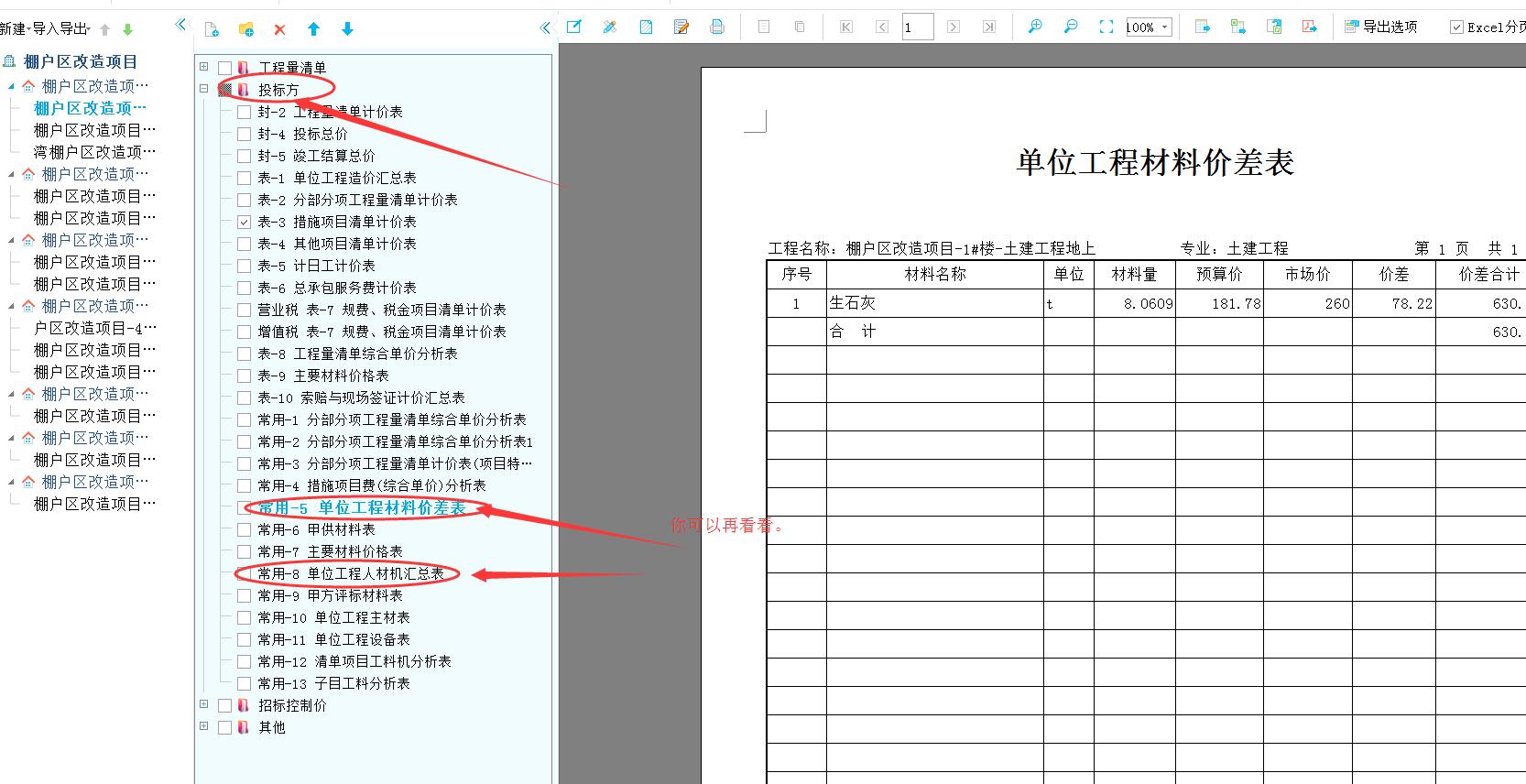Expand the 其他 report group
Image resolution: width=1526 pixels, height=784 pixels.
(x=204, y=726)
